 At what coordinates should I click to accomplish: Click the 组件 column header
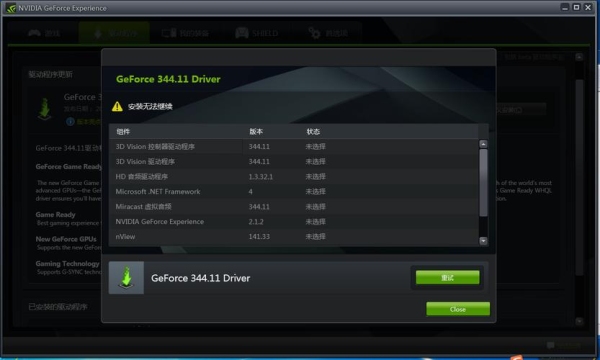click(123, 132)
